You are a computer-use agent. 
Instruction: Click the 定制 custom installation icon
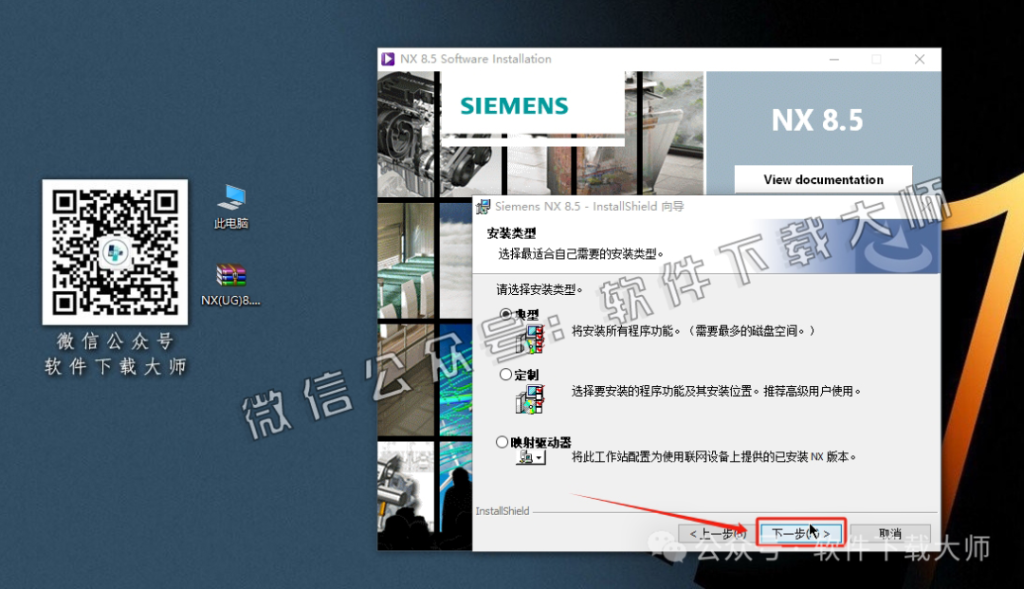528,398
